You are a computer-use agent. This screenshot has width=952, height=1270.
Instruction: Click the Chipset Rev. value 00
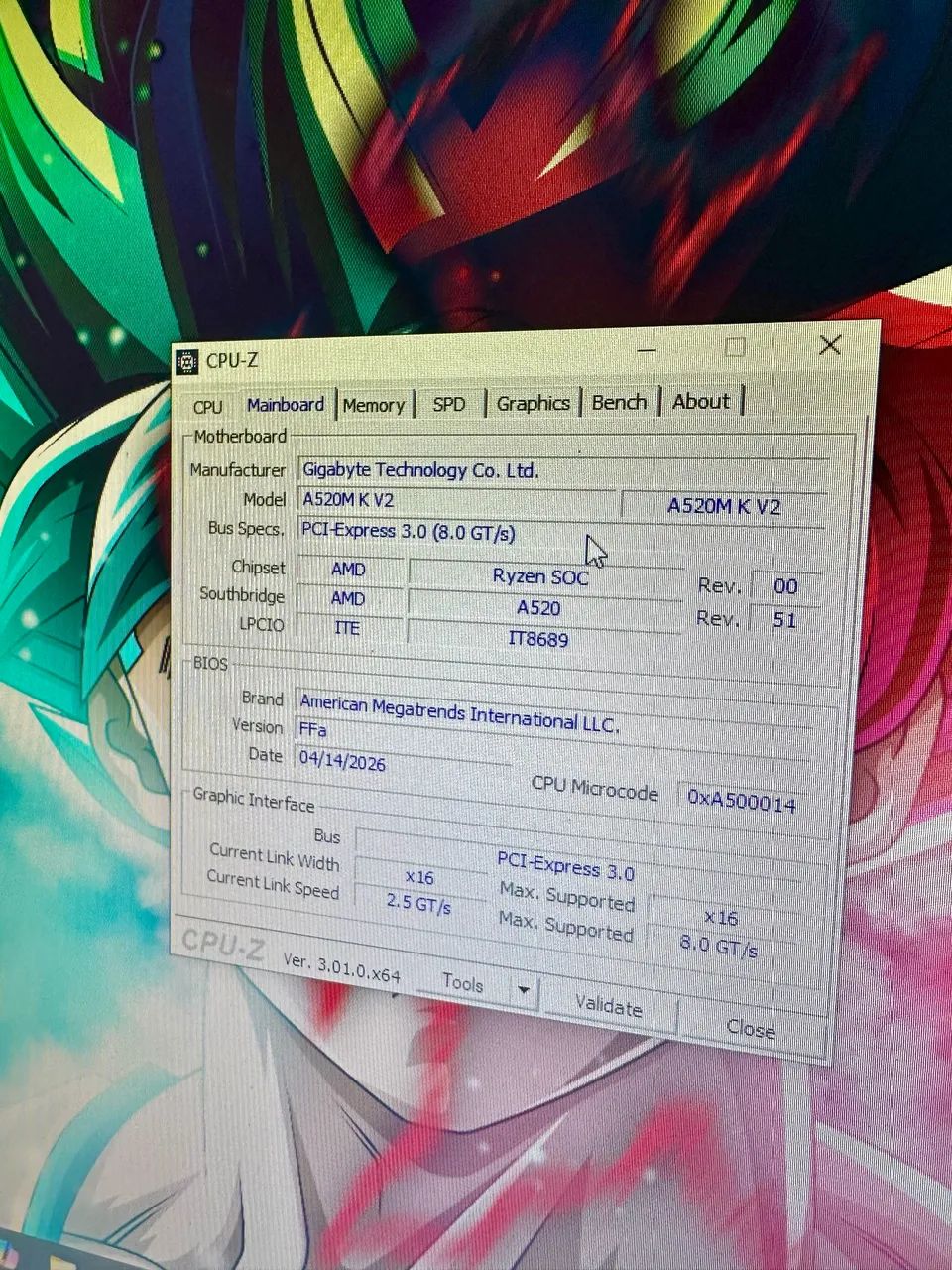click(x=785, y=586)
